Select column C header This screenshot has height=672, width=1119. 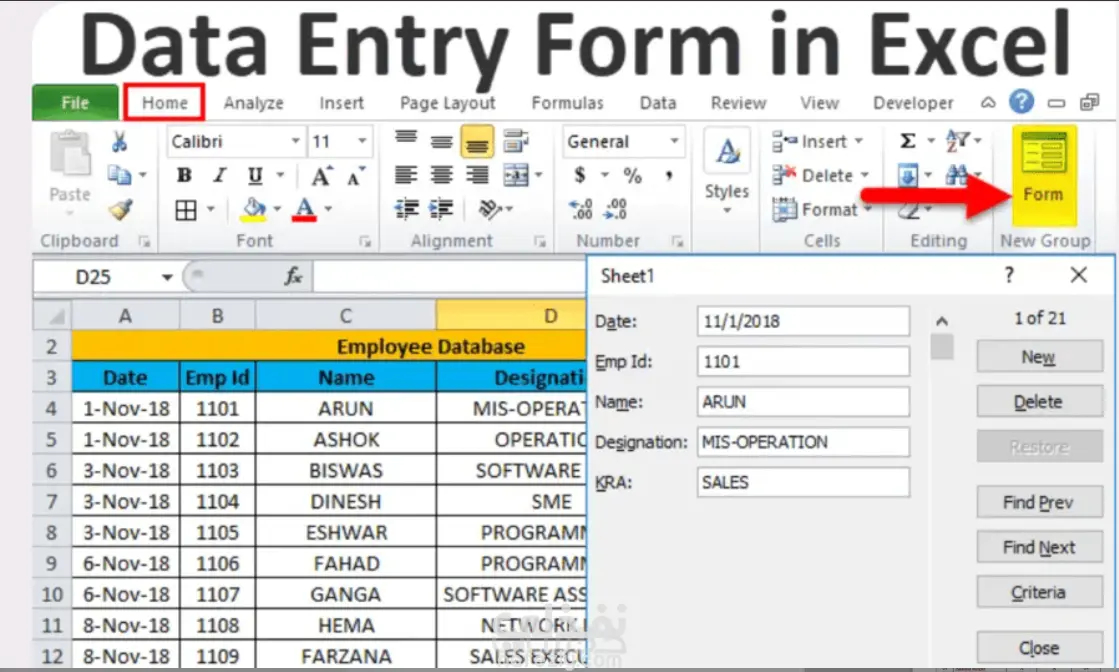coord(345,315)
